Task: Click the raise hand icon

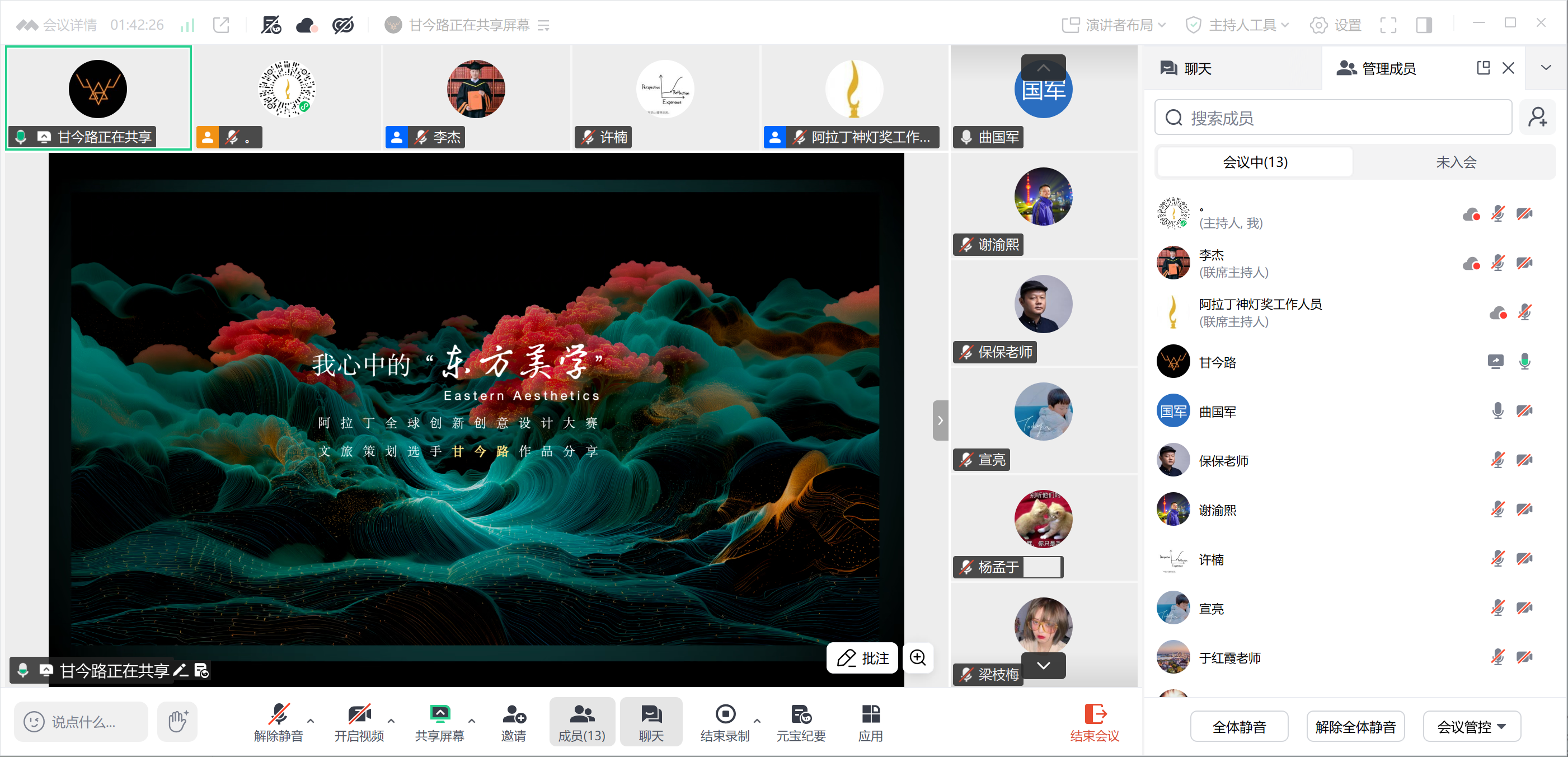Action: [178, 722]
